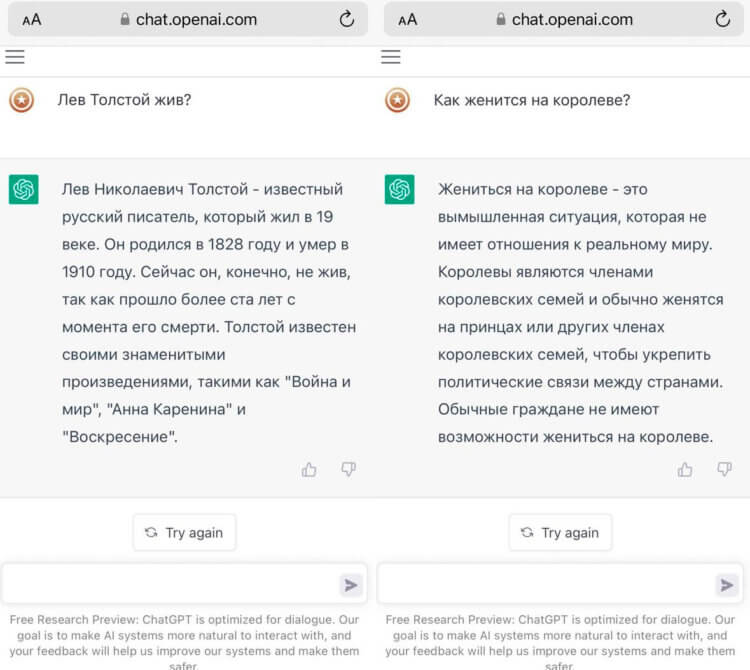
Task: Open the hamburger menu in right chat
Action: (x=391, y=57)
